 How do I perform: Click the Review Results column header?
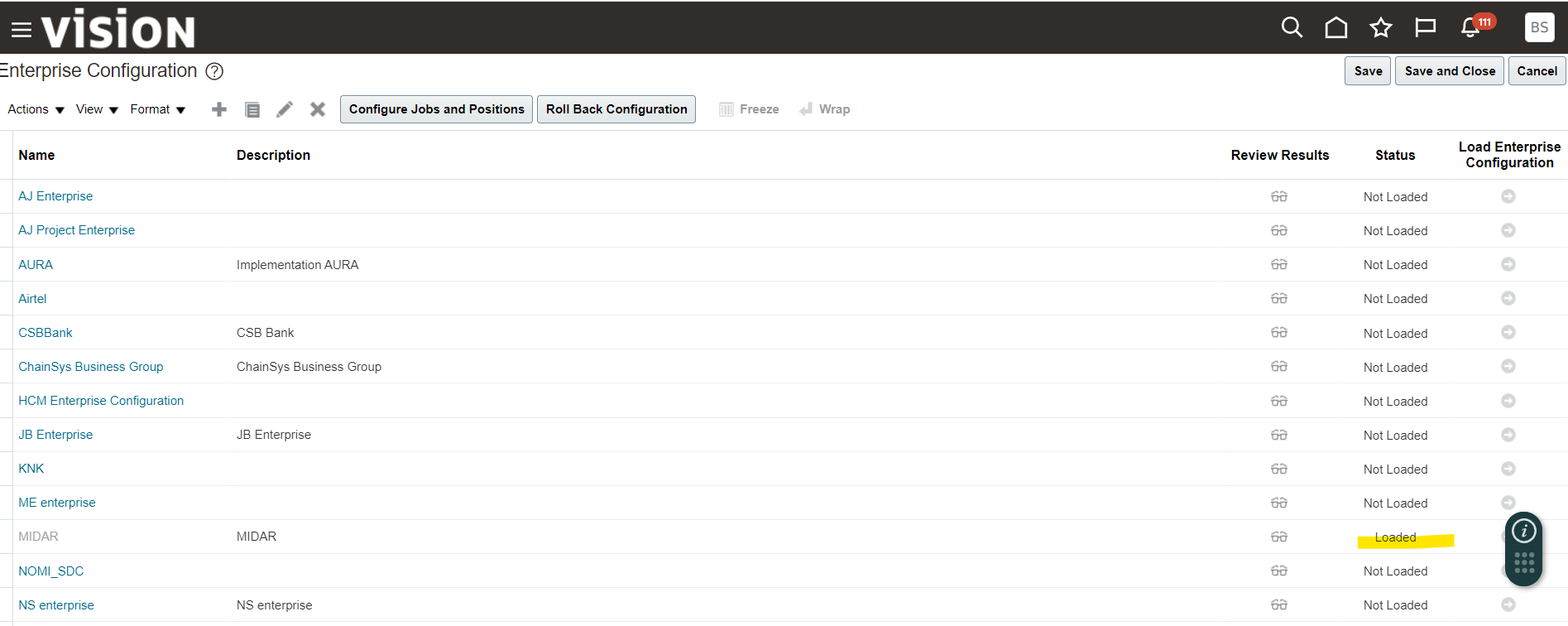pyautogui.click(x=1279, y=155)
